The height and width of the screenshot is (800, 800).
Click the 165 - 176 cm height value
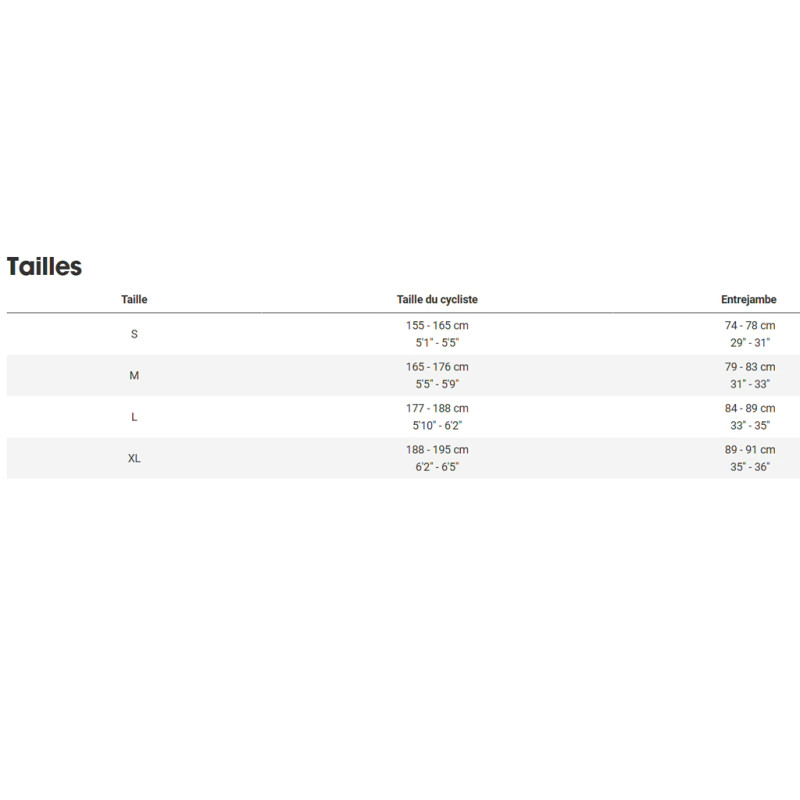point(437,367)
